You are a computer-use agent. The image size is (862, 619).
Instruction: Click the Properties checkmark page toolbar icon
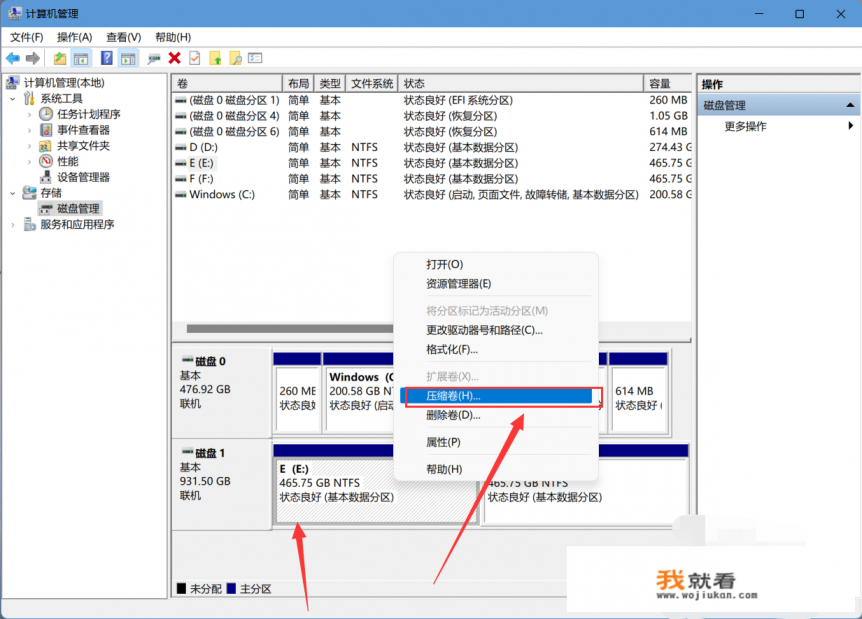click(x=194, y=58)
